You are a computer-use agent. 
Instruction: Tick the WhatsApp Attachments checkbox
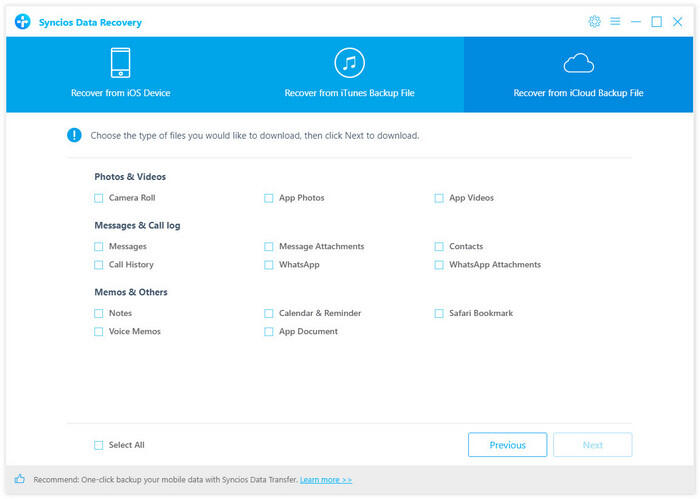click(439, 265)
